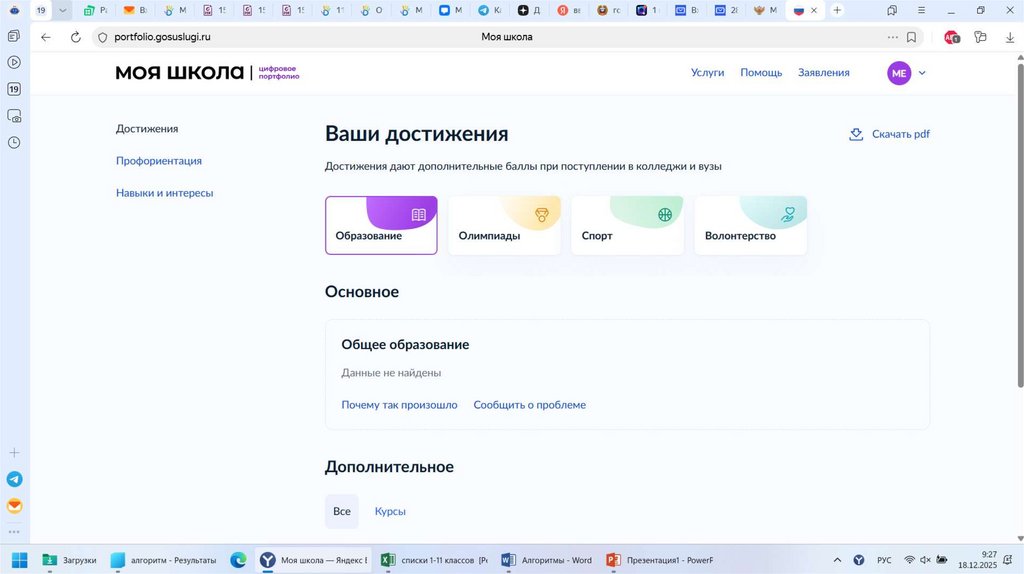This screenshot has height=574, width=1024.
Task: Open the Wi-Fi network tray icon
Action: point(909,560)
